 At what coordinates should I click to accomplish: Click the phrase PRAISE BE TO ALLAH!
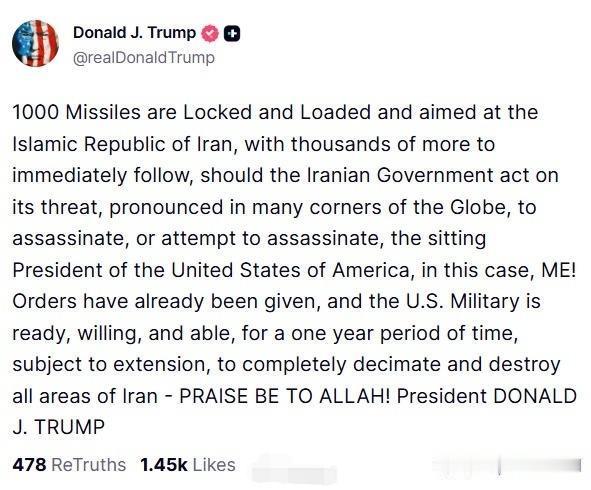click(x=285, y=396)
